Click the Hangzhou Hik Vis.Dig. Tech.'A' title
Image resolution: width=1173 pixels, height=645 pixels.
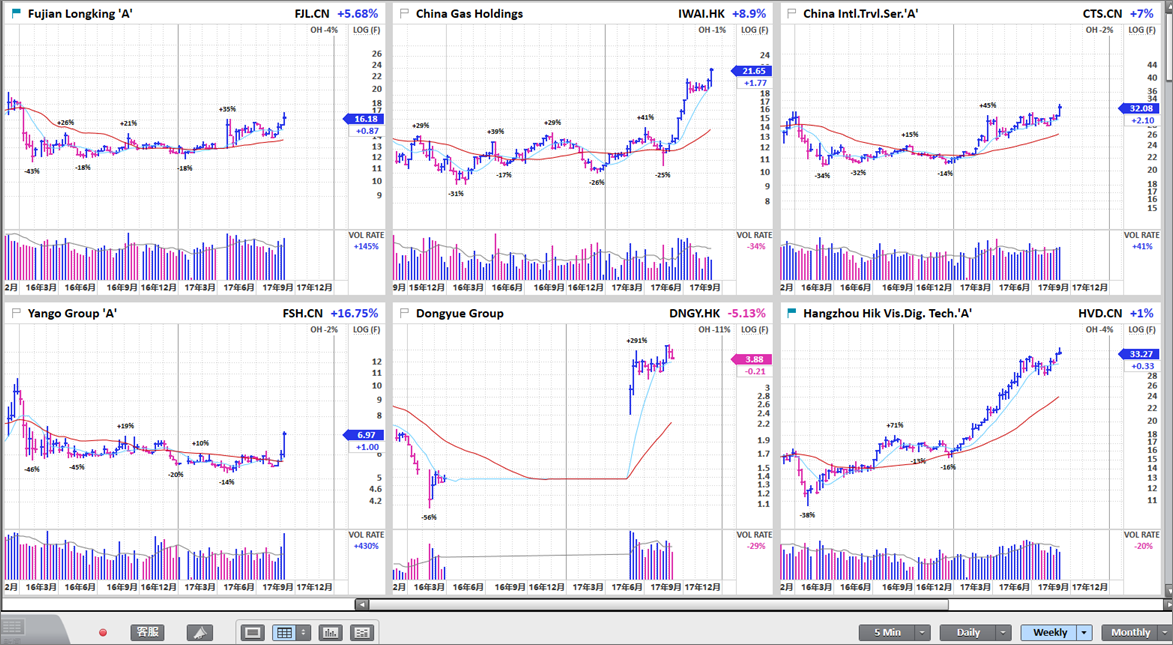point(887,313)
